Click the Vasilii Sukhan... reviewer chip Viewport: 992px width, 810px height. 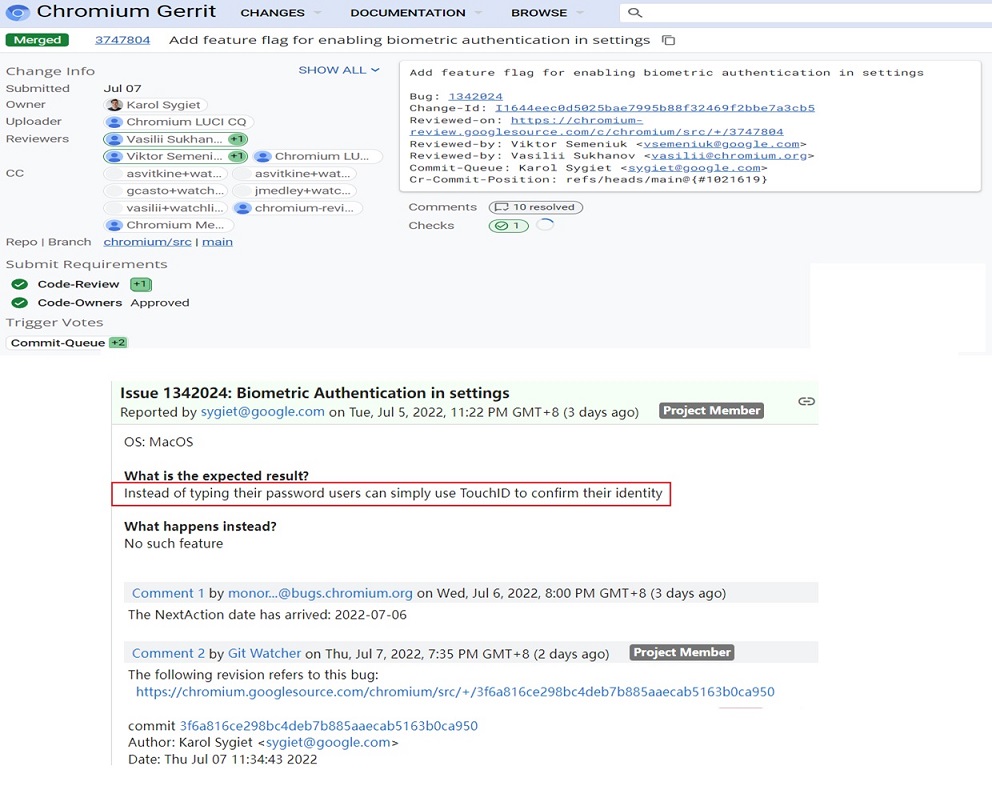click(x=175, y=139)
